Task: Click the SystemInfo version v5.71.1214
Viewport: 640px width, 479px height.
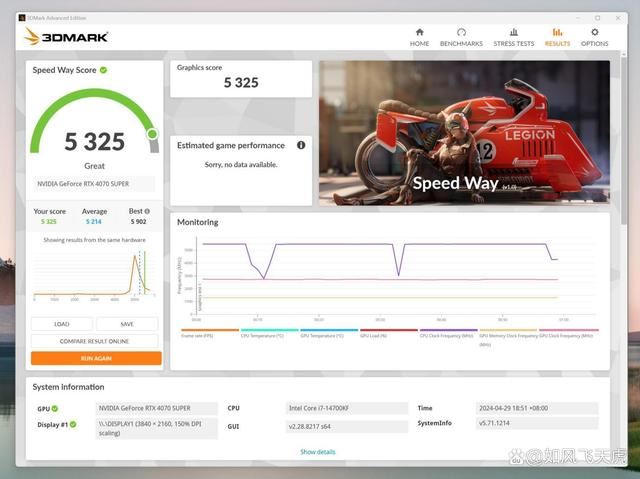Action: 537,423
